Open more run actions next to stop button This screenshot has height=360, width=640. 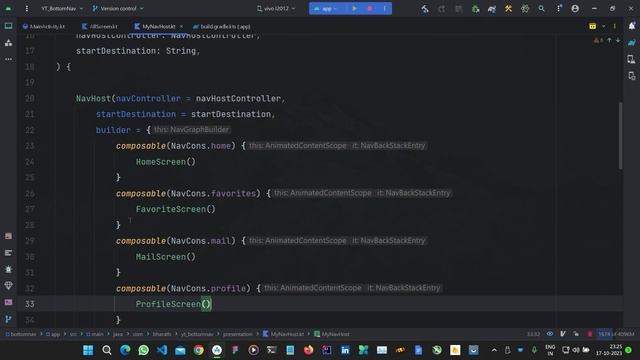click(x=384, y=8)
